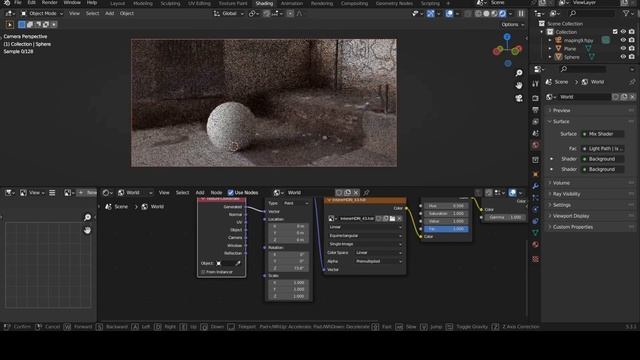Open the Global transform orientation dropdown
Viewport: 640px width, 360px height.
(x=229, y=13)
